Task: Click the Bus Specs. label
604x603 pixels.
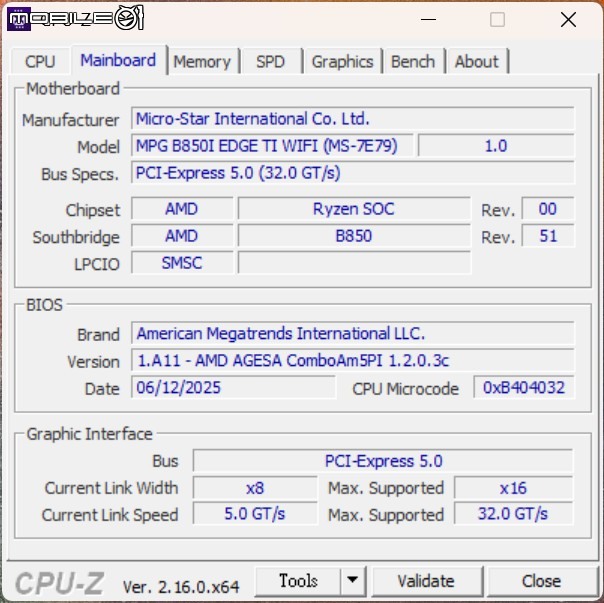Action: (80, 174)
